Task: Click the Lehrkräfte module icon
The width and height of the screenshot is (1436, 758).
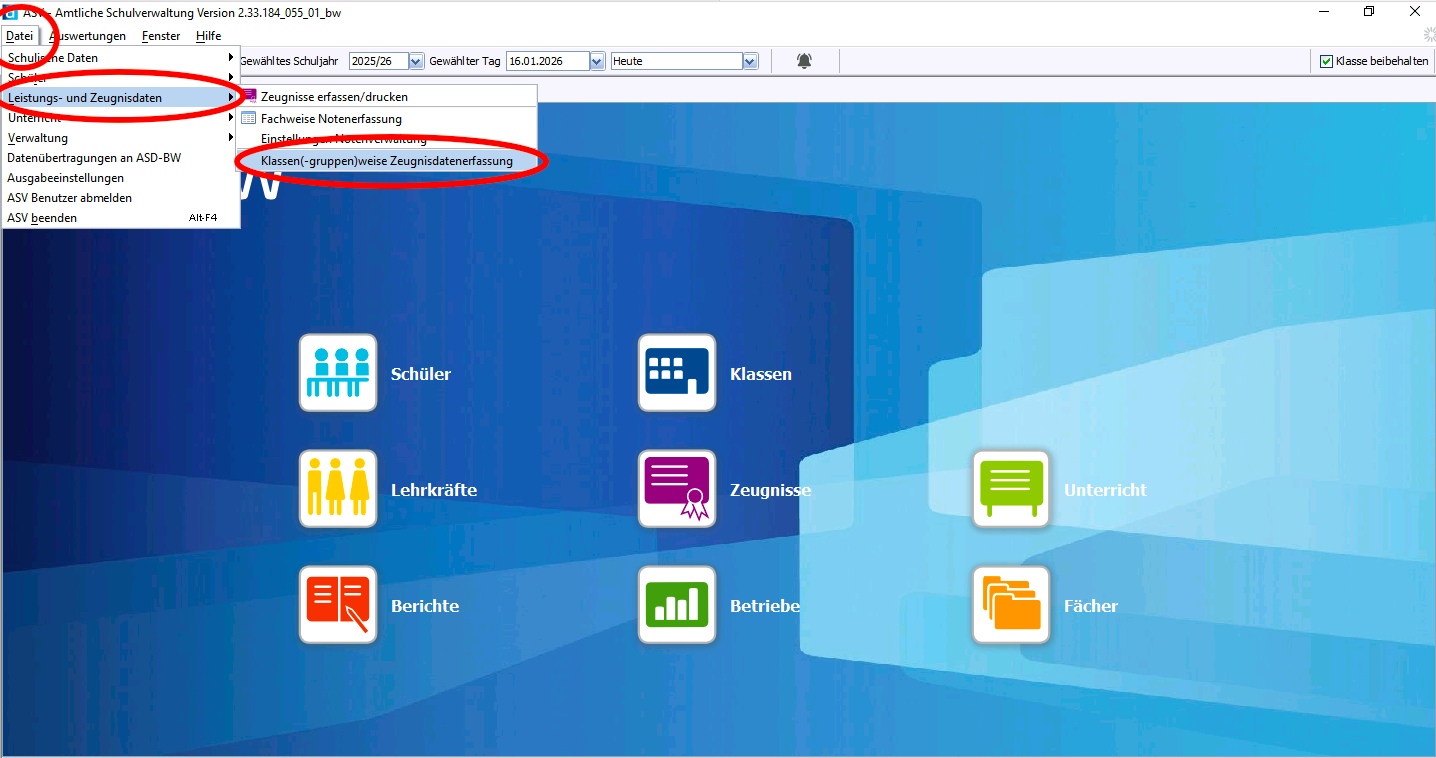Action: click(338, 489)
